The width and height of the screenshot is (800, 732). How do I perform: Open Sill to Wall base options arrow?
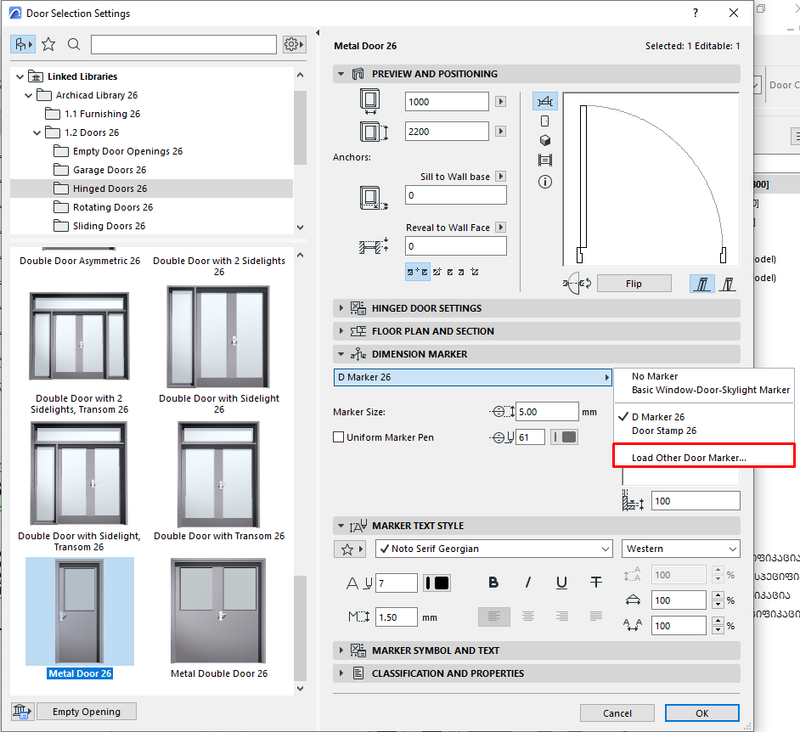coord(501,176)
